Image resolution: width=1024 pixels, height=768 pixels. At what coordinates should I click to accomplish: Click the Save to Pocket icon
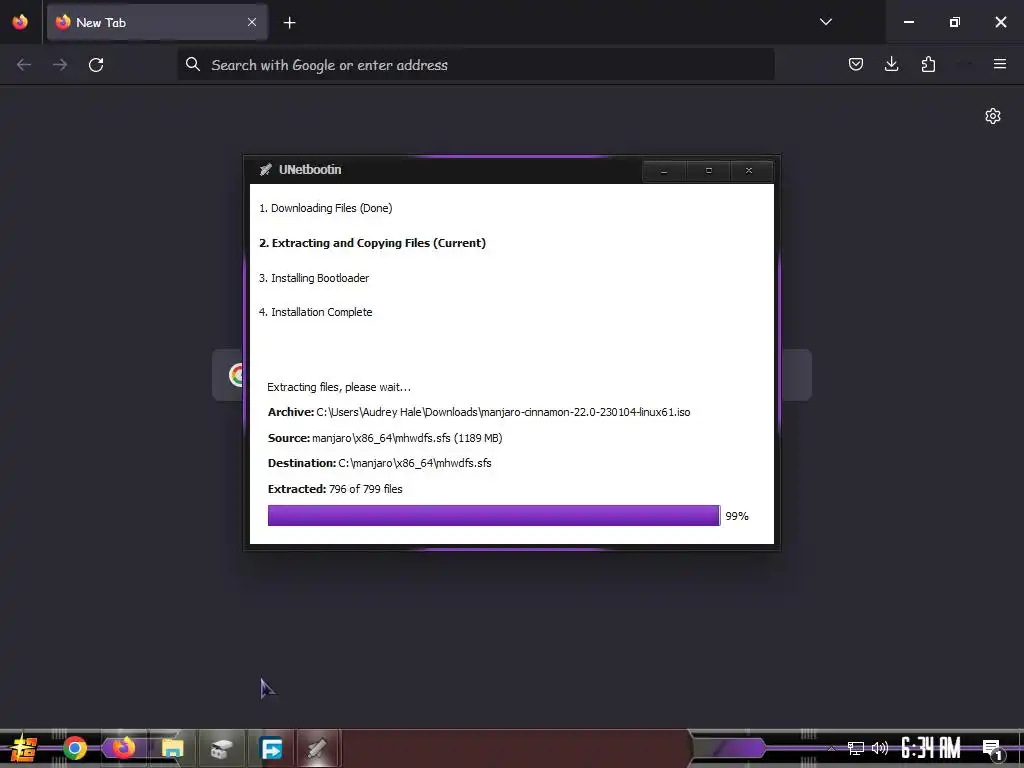point(856,64)
